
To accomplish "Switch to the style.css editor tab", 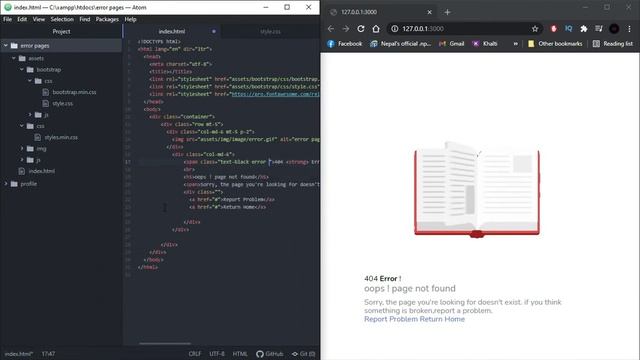I will click(x=270, y=31).
